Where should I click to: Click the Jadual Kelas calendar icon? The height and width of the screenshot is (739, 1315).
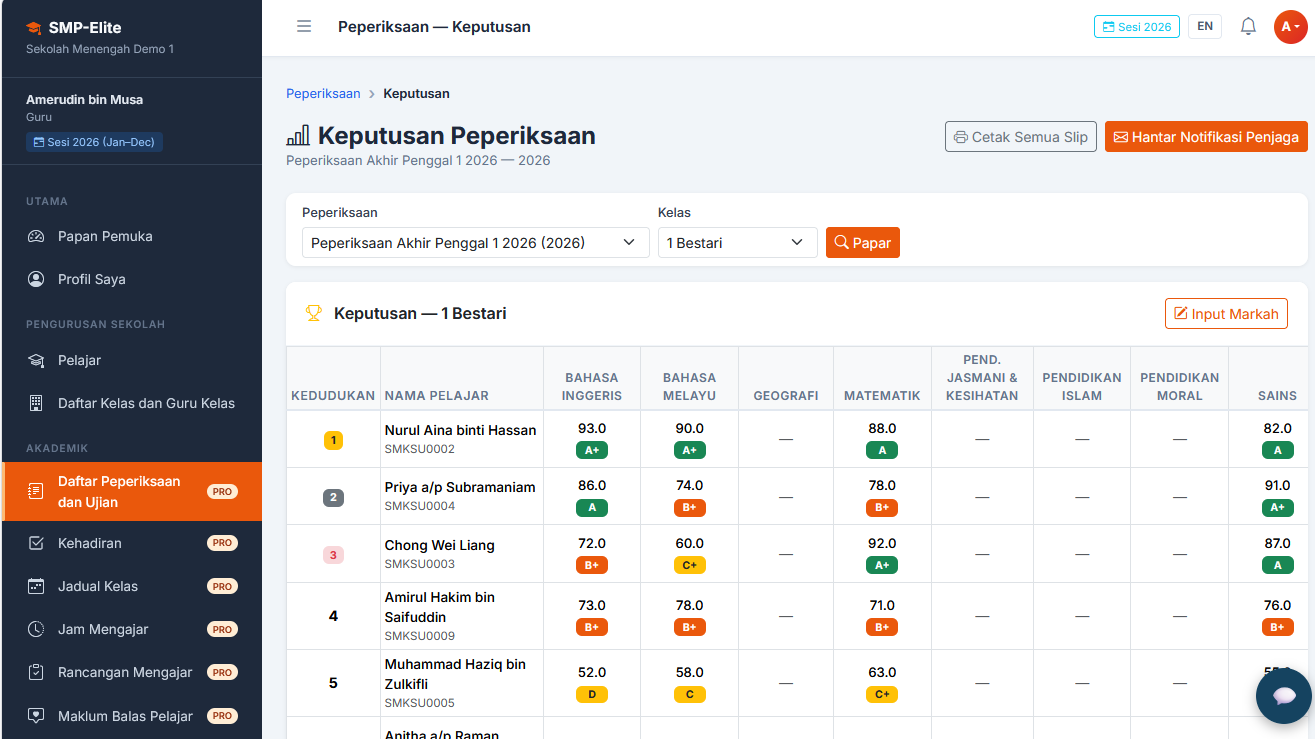pyautogui.click(x=36, y=587)
